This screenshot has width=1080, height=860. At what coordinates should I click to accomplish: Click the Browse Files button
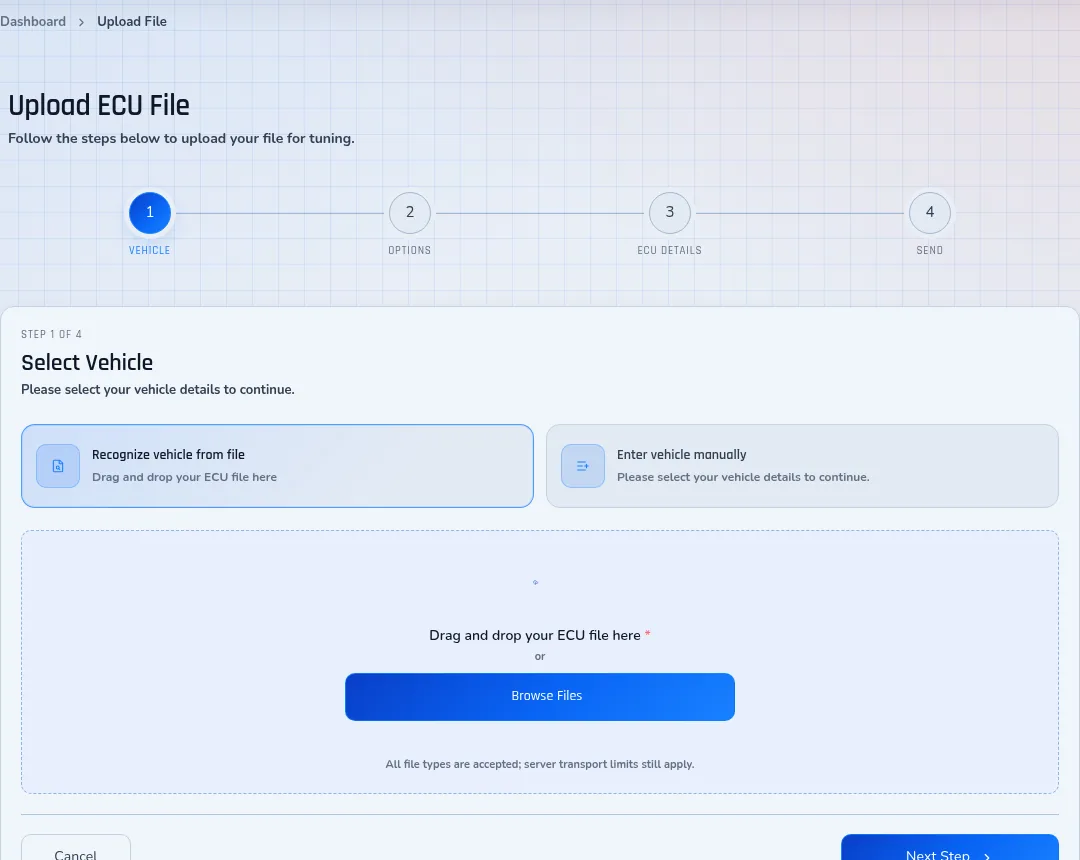click(540, 697)
